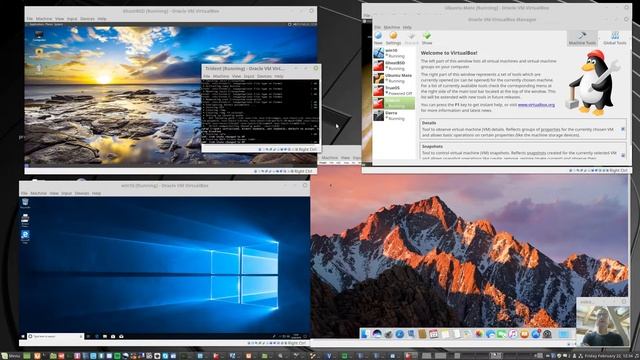The height and width of the screenshot is (360, 640).
Task: Click the Windows 10 Start button
Action: (23, 336)
